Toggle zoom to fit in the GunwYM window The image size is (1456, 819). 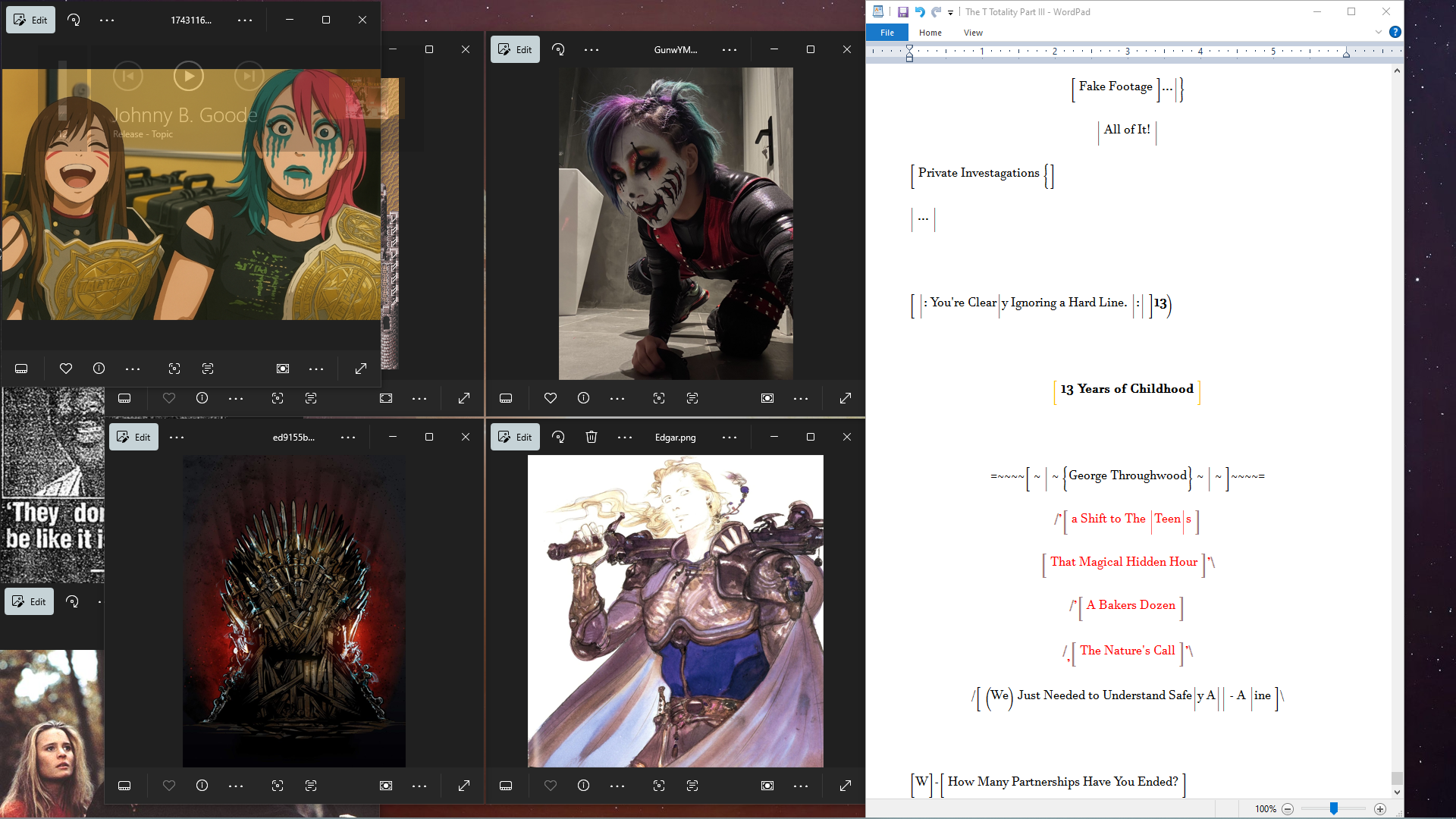click(x=767, y=398)
